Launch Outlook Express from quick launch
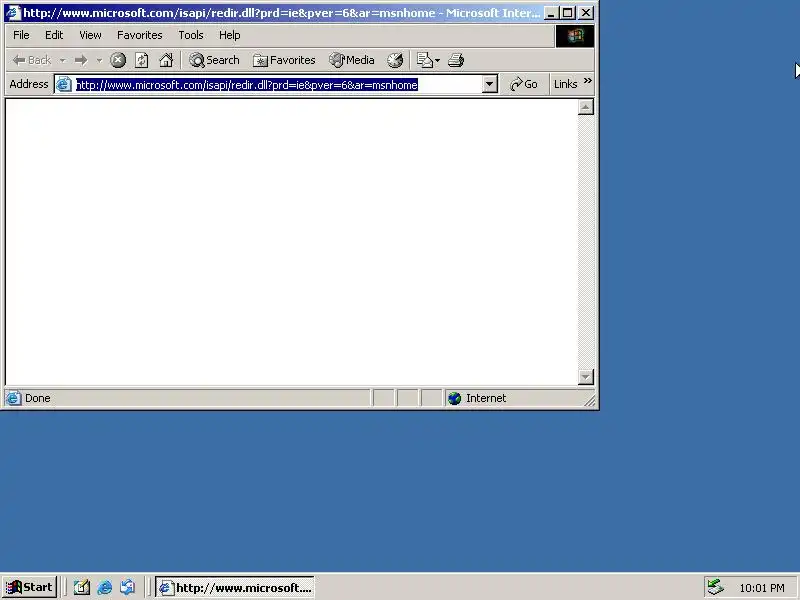Viewport: 800px width, 600px height. click(128, 588)
